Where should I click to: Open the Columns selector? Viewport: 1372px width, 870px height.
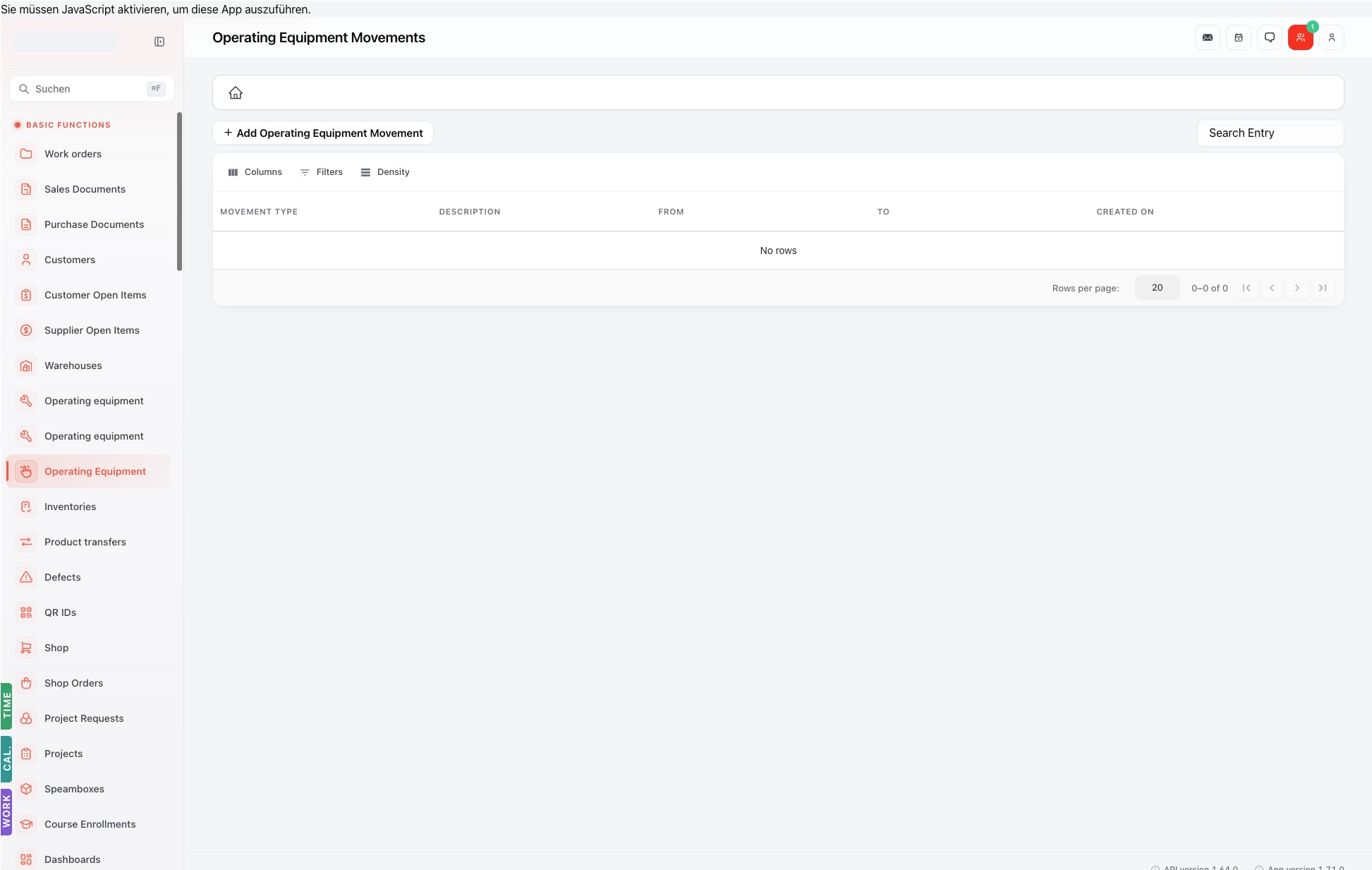pyautogui.click(x=255, y=172)
